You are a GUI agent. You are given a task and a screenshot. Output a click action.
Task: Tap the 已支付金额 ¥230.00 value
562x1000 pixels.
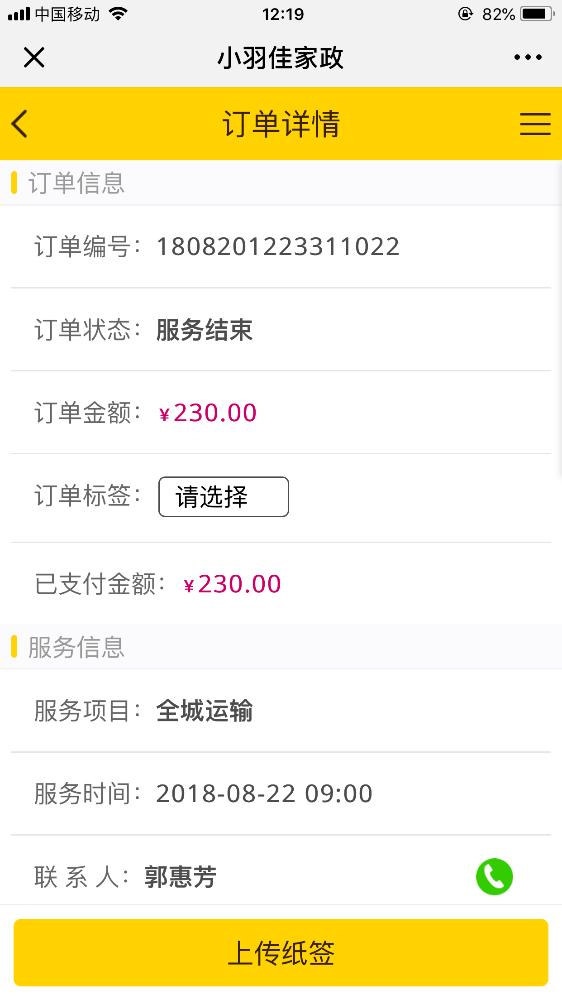232,584
